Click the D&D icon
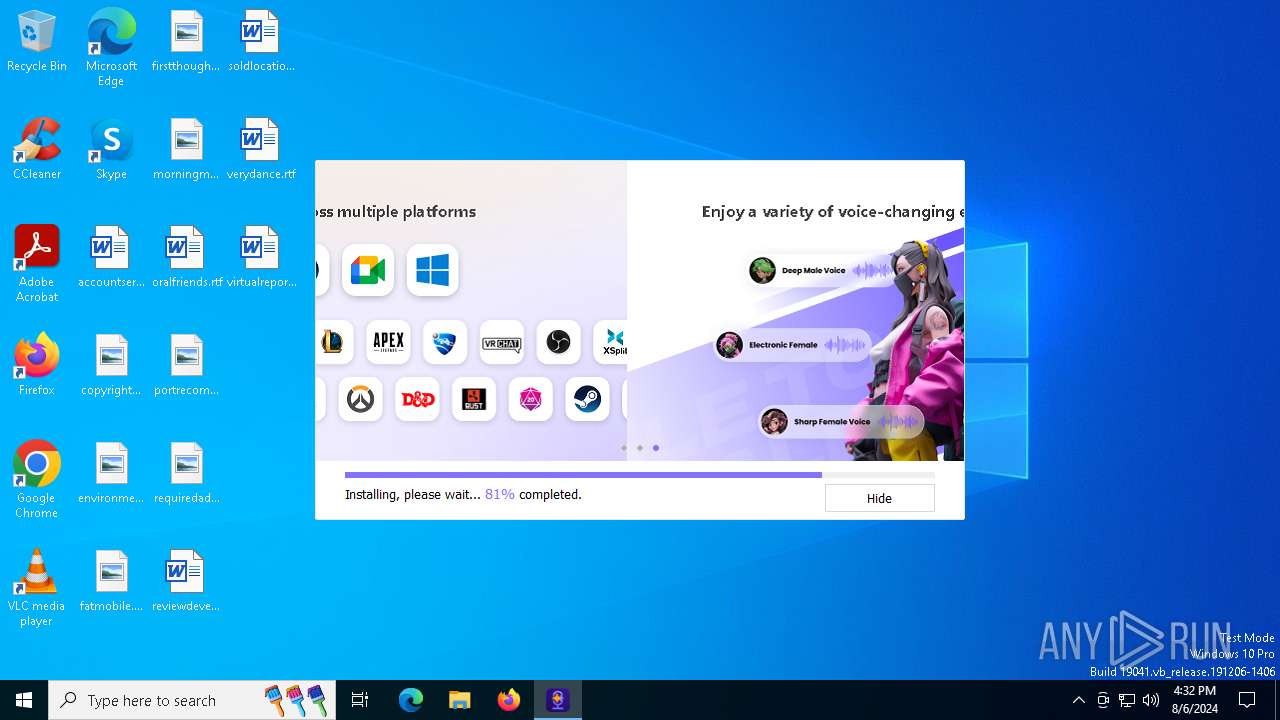 tap(417, 400)
